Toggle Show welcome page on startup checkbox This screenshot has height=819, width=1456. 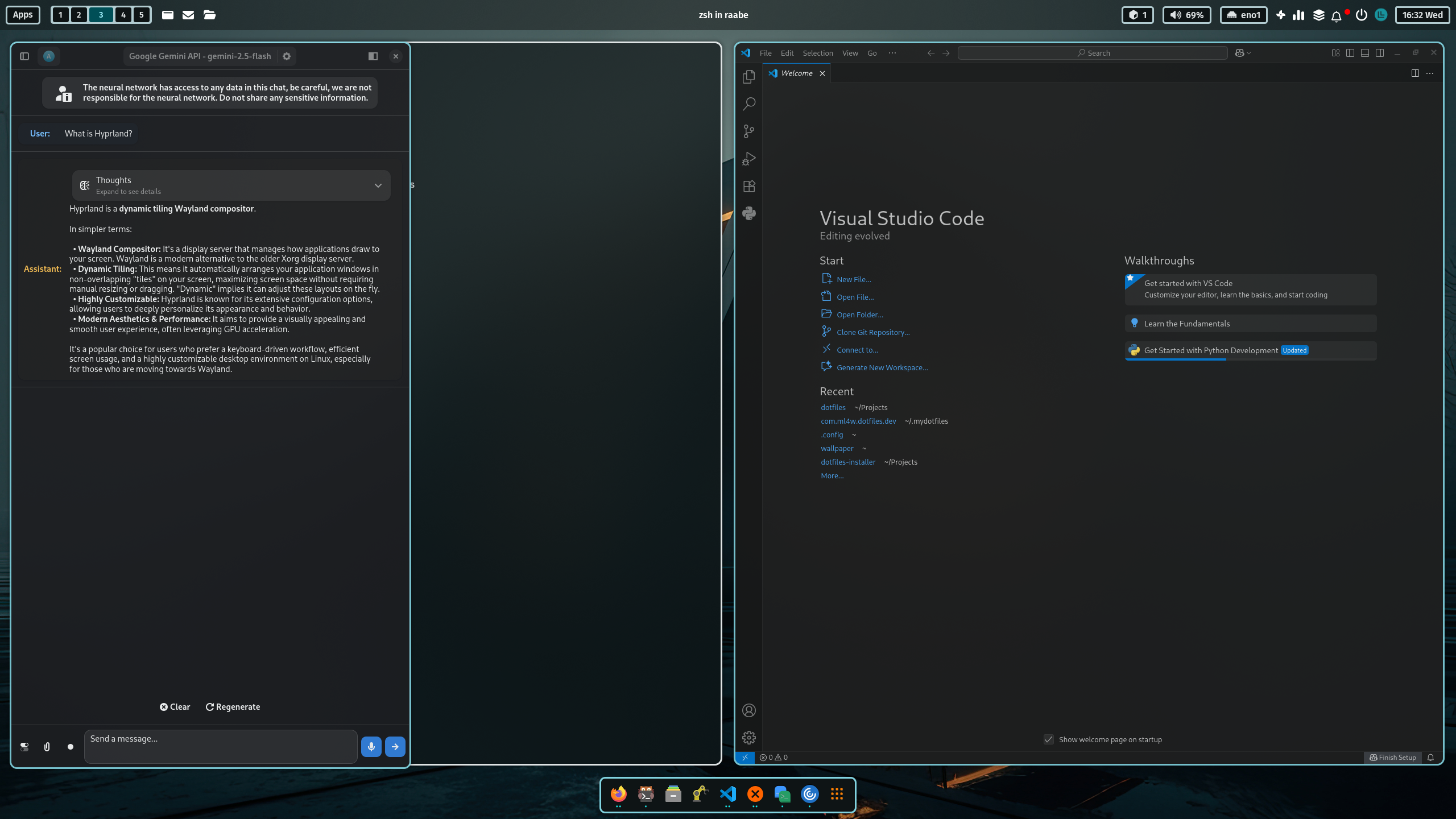[x=1048, y=739]
